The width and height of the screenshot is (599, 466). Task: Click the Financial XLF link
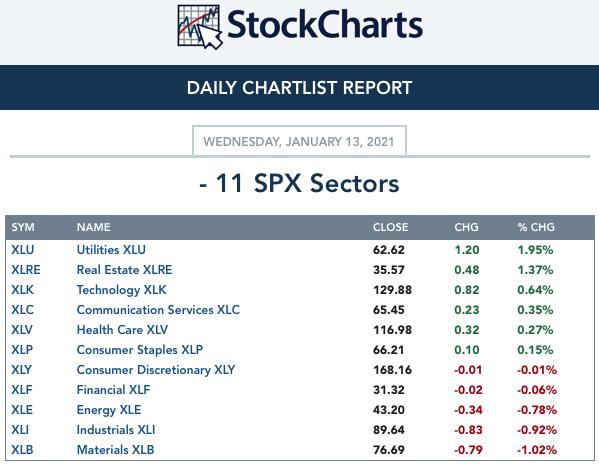tap(113, 390)
